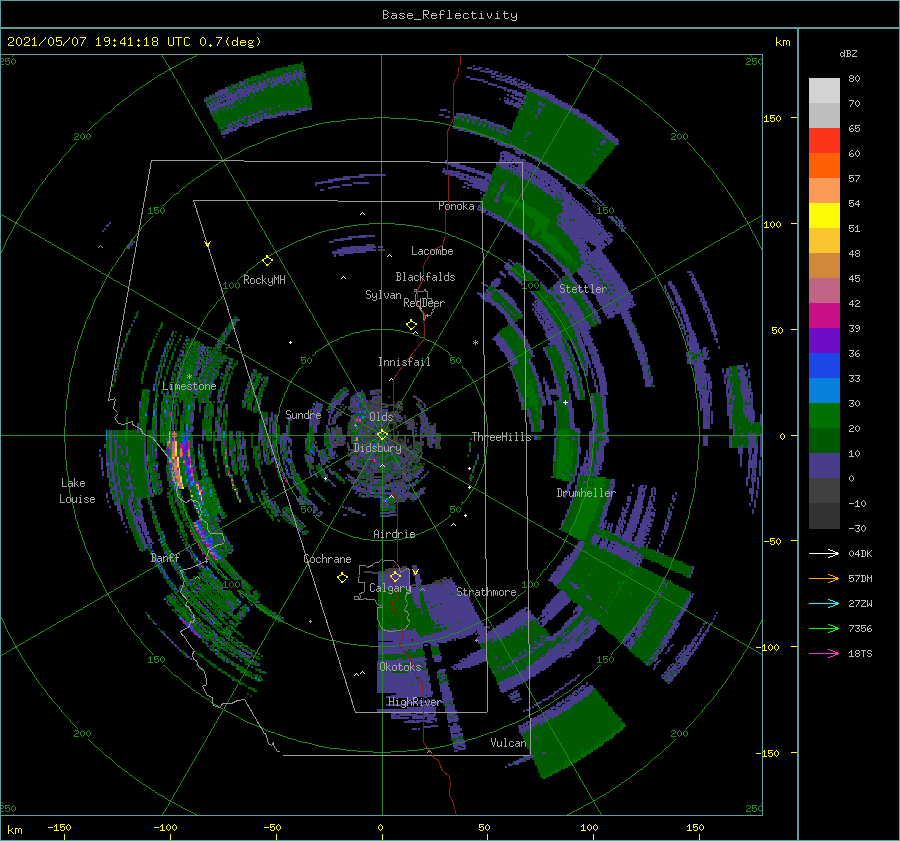This screenshot has height=841, width=900.
Task: Click the Calgary city label
Action: tap(390, 588)
